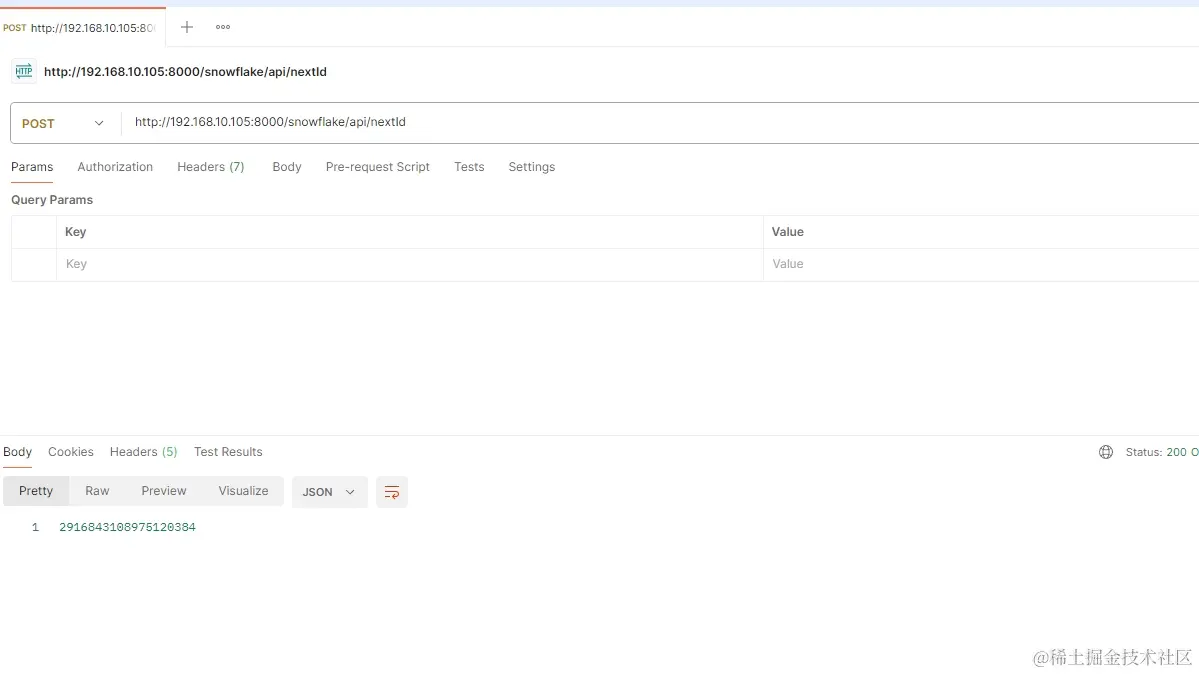The width and height of the screenshot is (1199, 674).
Task: Click the query param Key input field
Action: pos(409,264)
